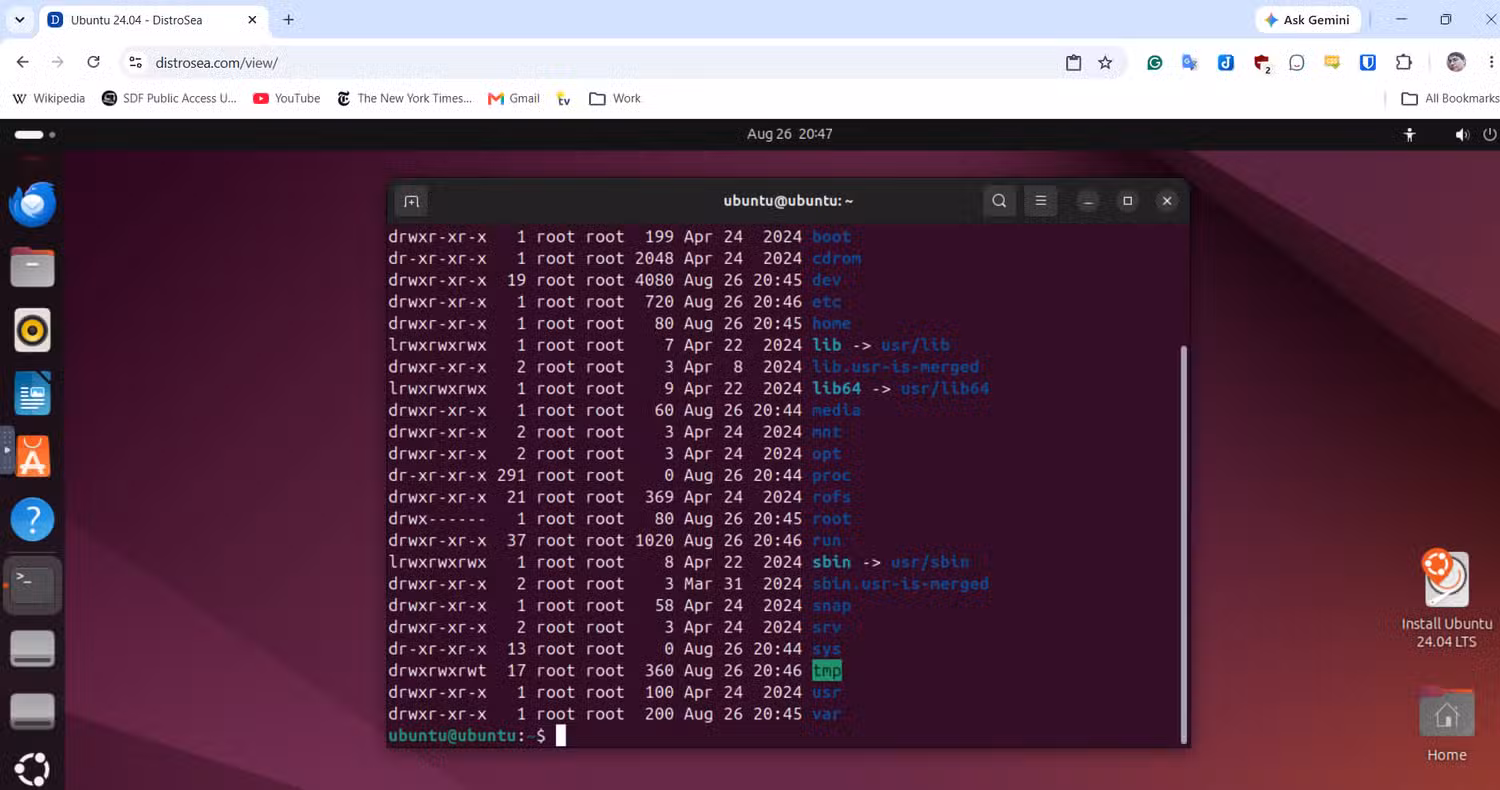Open the Wikipedia bookmark
This screenshot has height=790, width=1500.
coord(48,98)
